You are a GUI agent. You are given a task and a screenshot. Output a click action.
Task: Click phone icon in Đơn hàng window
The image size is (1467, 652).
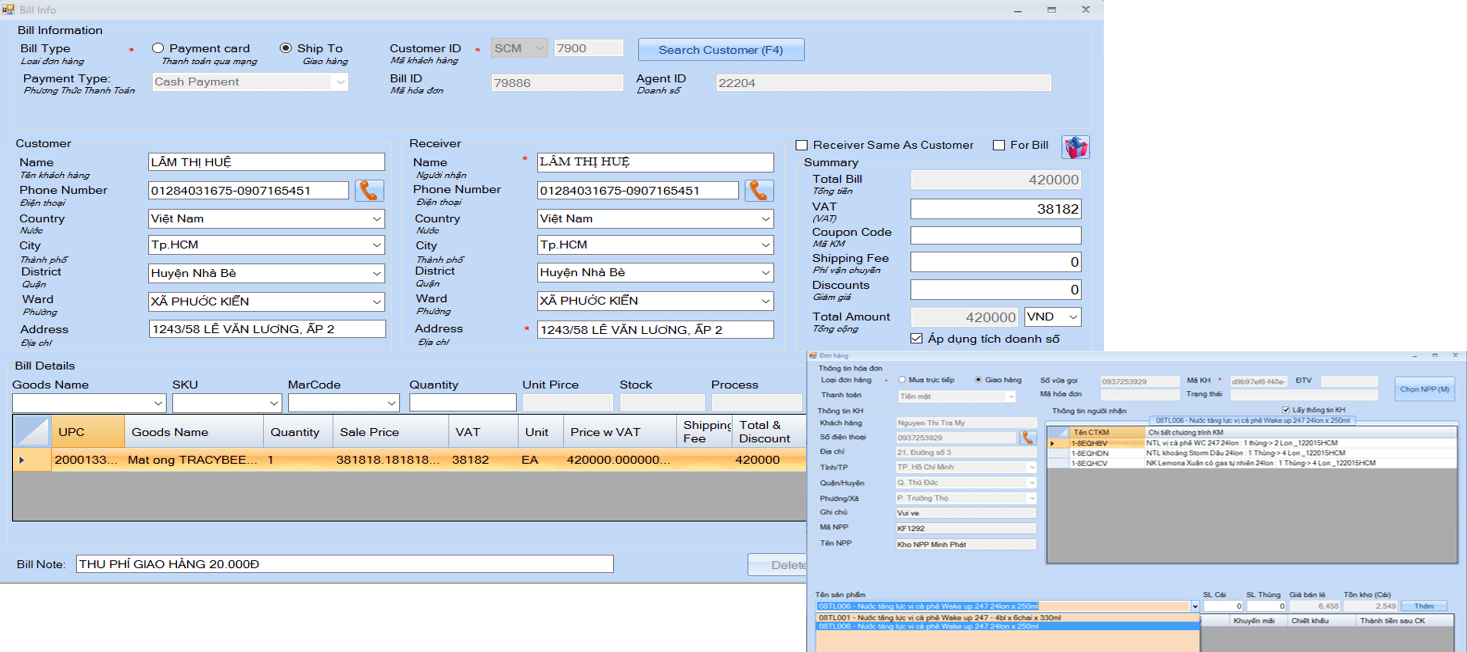(x=1027, y=438)
